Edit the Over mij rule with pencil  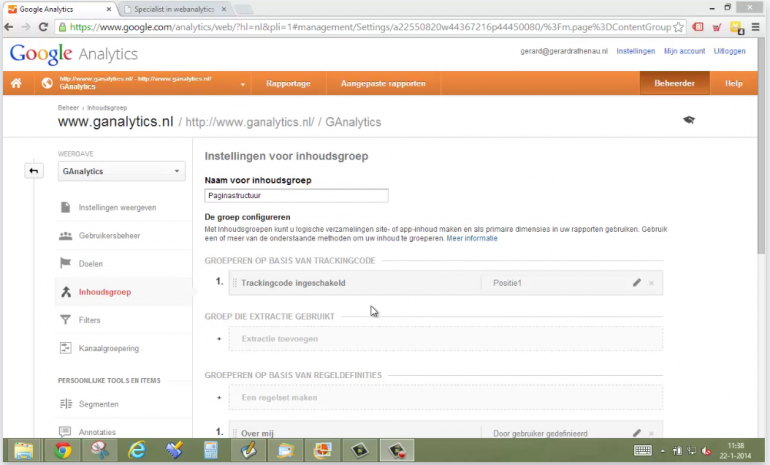(x=637, y=433)
